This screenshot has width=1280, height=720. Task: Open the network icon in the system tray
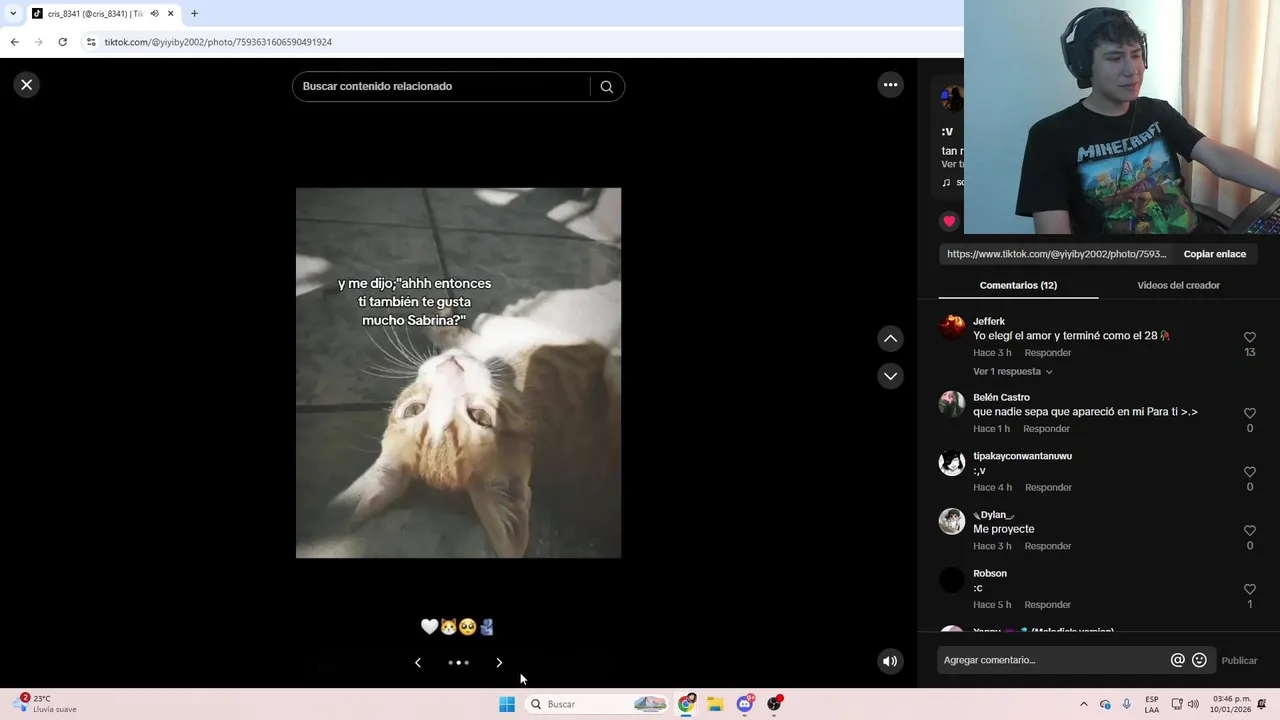coord(1177,704)
